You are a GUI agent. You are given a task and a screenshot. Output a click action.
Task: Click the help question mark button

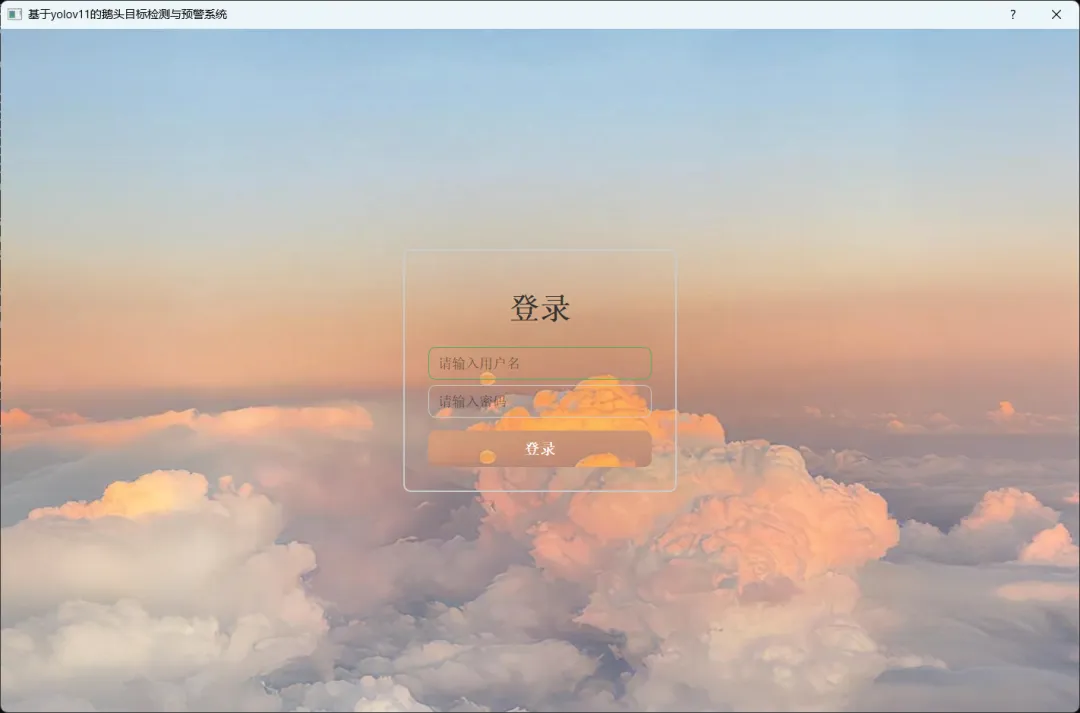(x=1012, y=14)
